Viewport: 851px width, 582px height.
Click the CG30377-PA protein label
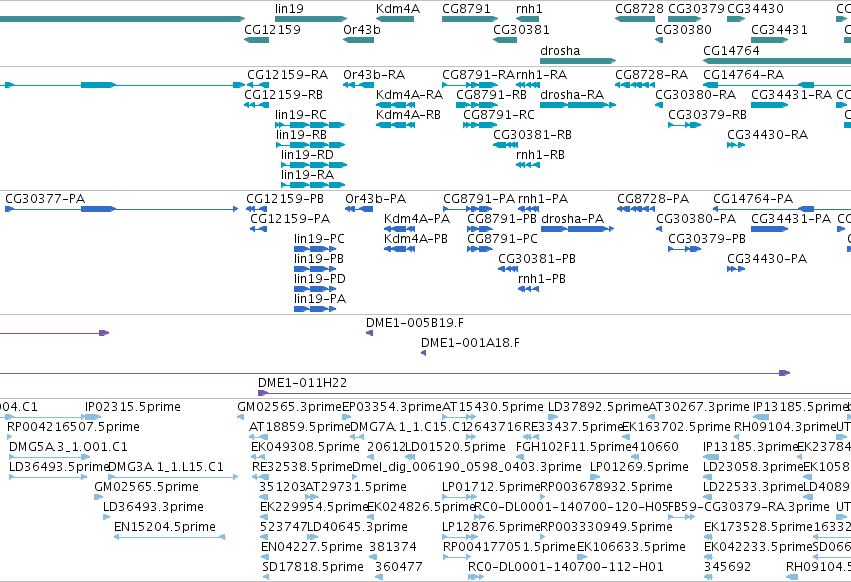click(x=45, y=199)
